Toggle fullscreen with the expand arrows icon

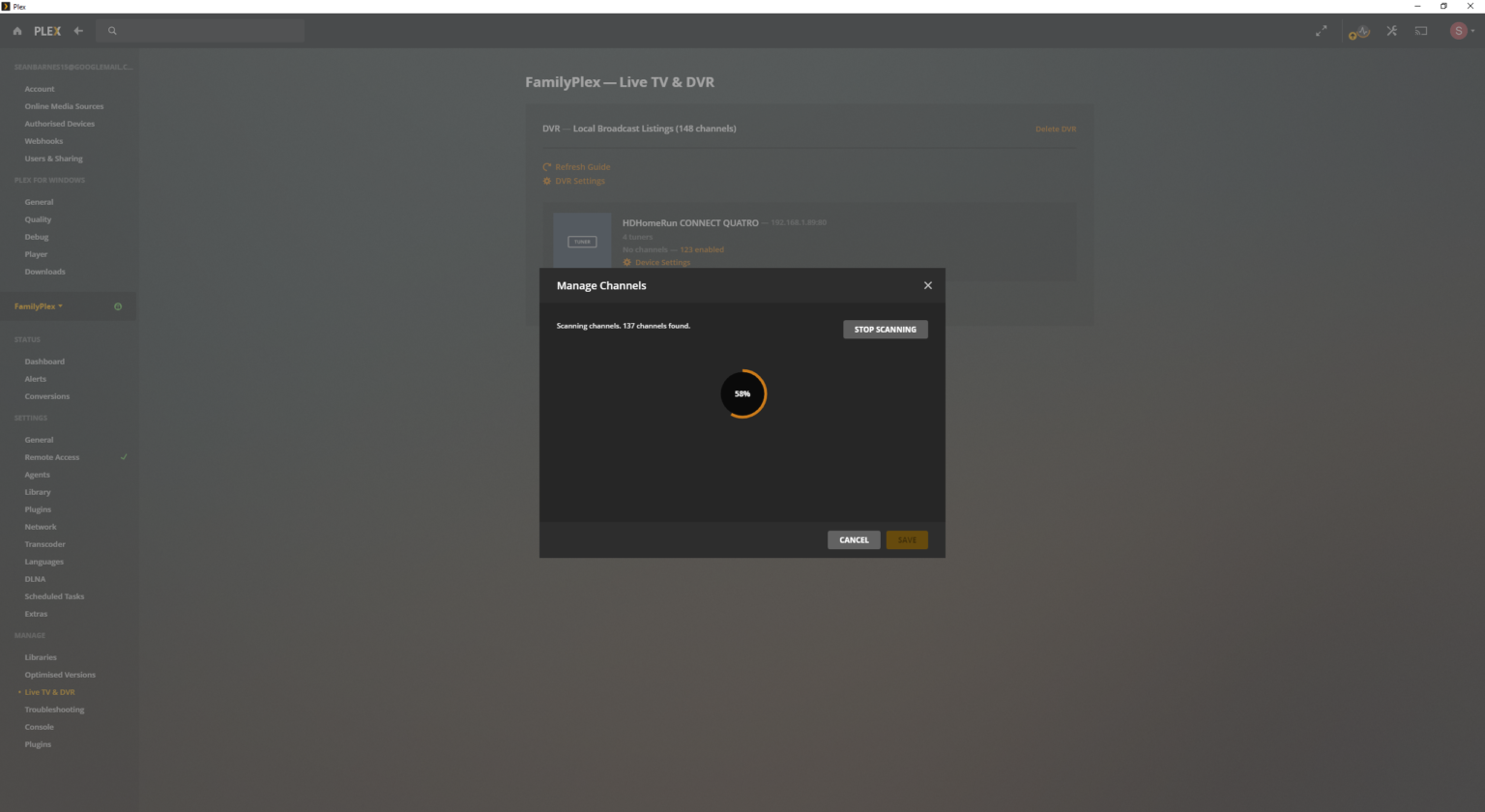click(1322, 31)
